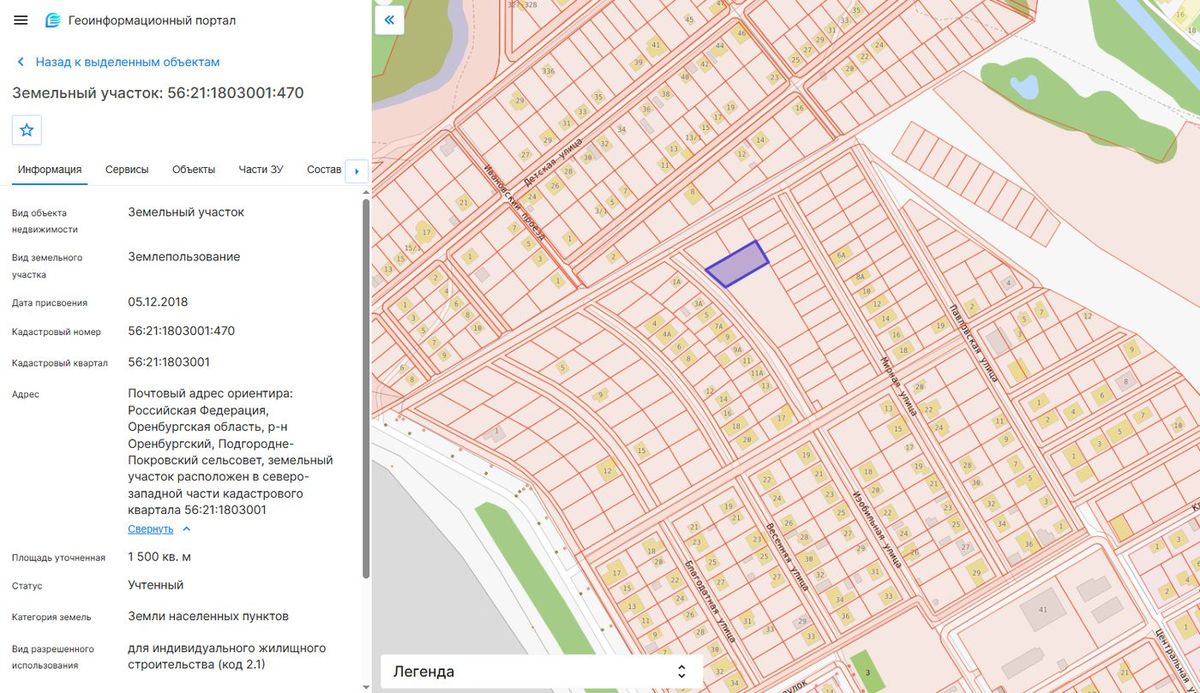Click heading Земельный участок: 56:21:1803001:470
This screenshot has width=1200, height=693.
[x=158, y=93]
